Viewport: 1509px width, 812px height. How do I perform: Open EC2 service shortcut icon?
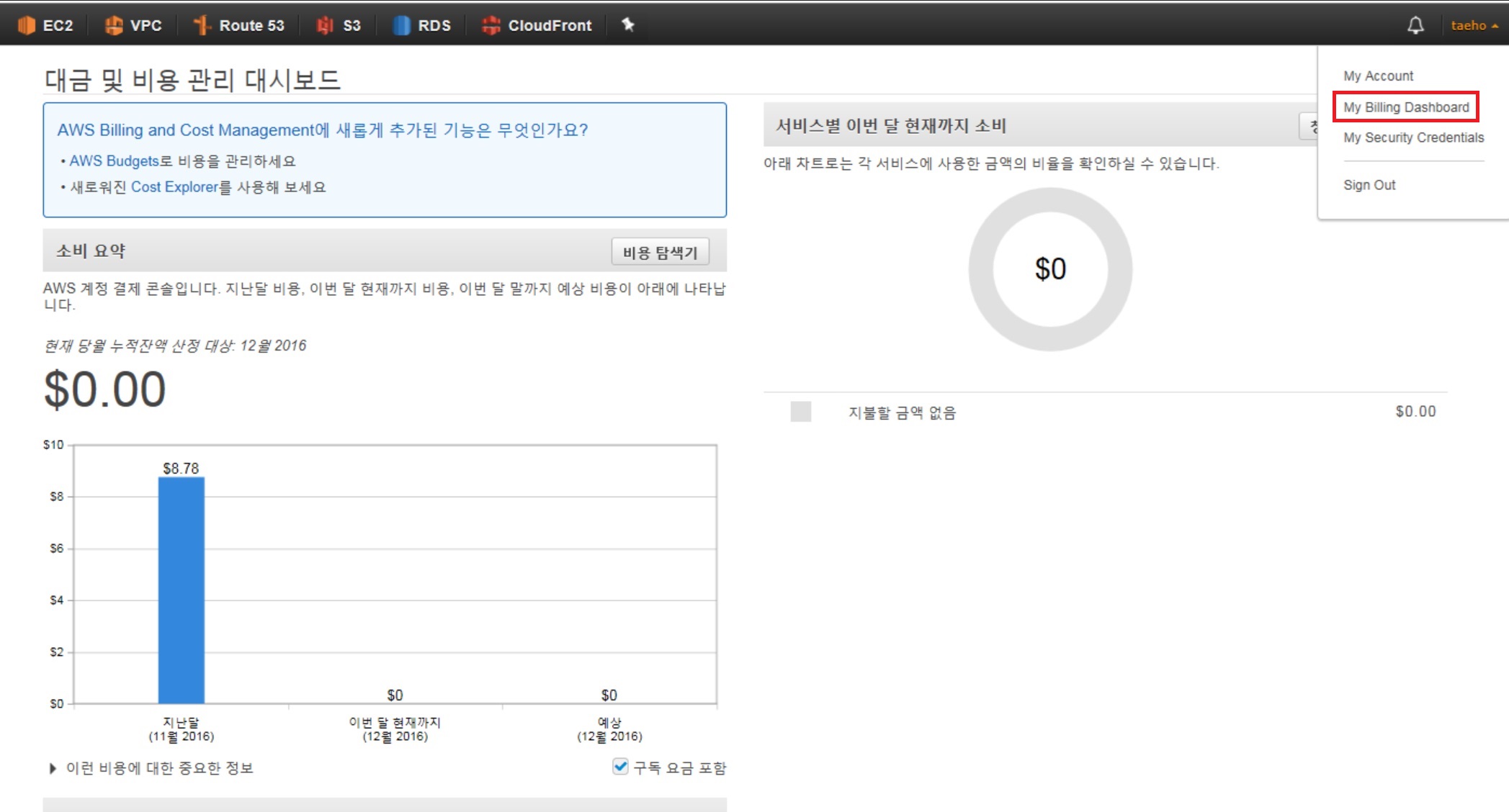pos(27,25)
